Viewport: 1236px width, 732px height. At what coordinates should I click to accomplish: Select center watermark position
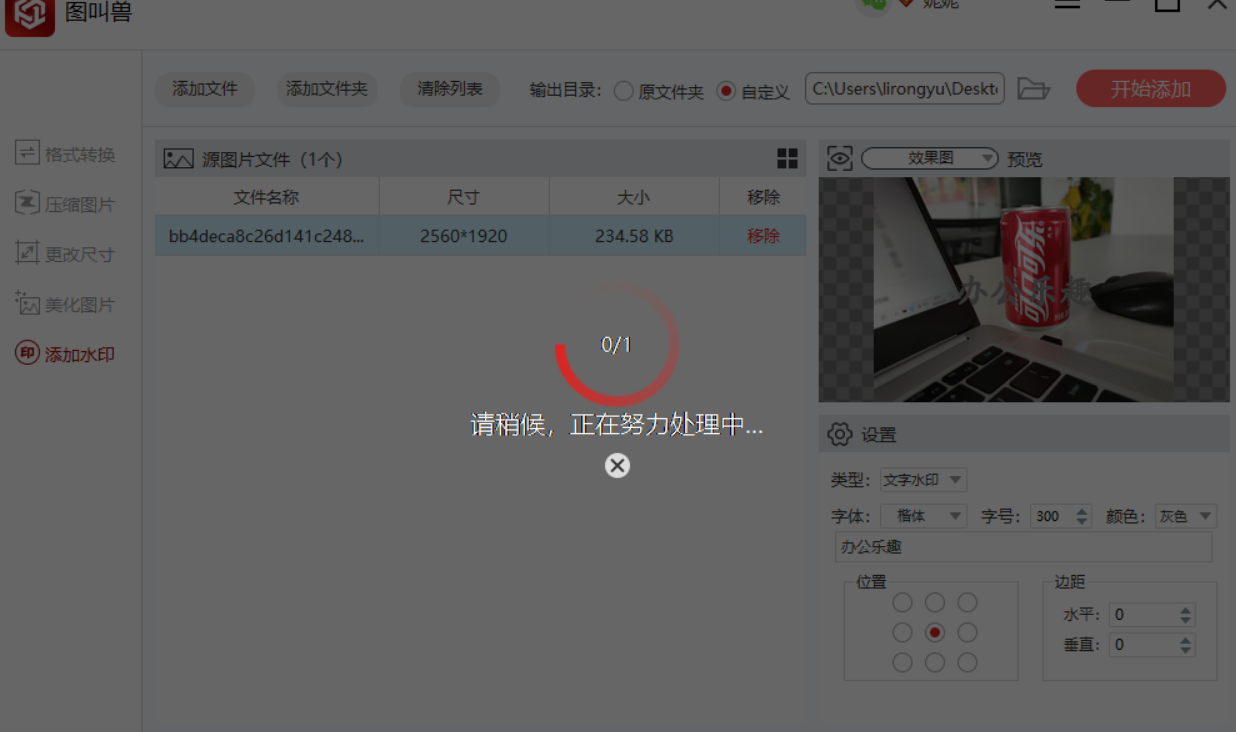[935, 632]
